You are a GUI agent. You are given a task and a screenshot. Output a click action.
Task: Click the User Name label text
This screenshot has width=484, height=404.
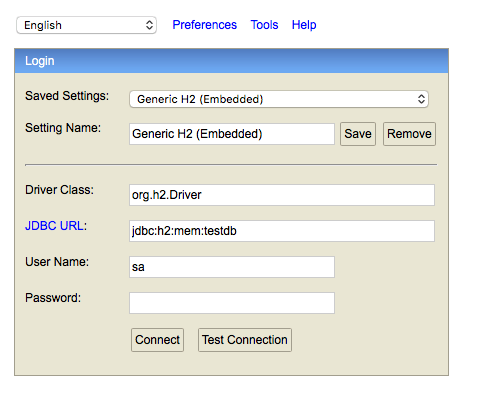click(x=57, y=262)
